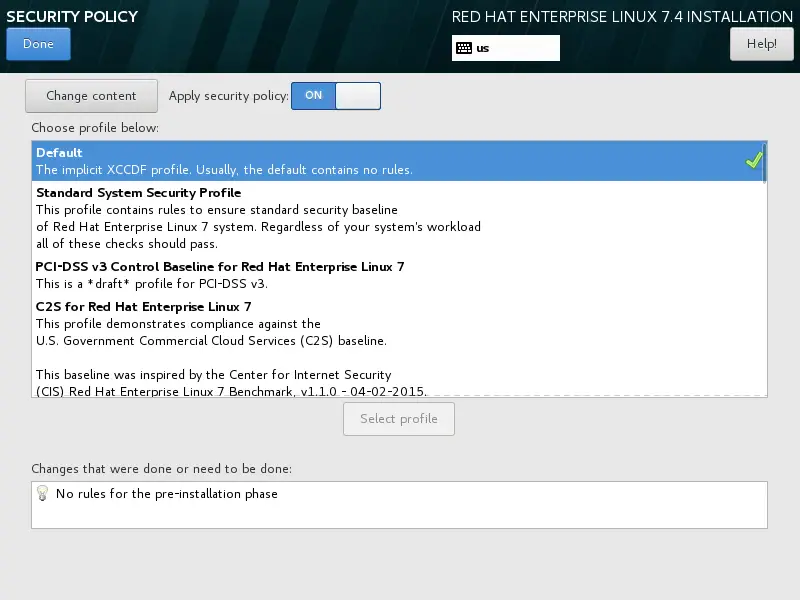The width and height of the screenshot is (800, 600).
Task: Click the draft profile for PCI-DSS v3 description
Action: [152, 284]
